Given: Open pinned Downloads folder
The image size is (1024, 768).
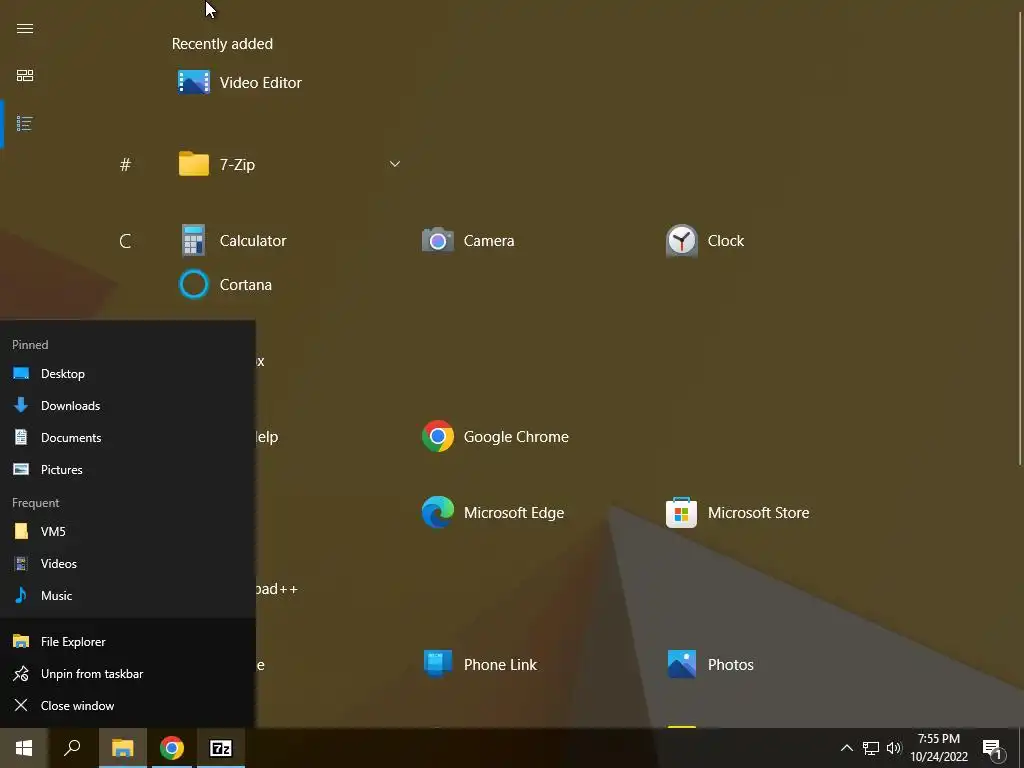Looking at the screenshot, I should click(x=127, y=406).
